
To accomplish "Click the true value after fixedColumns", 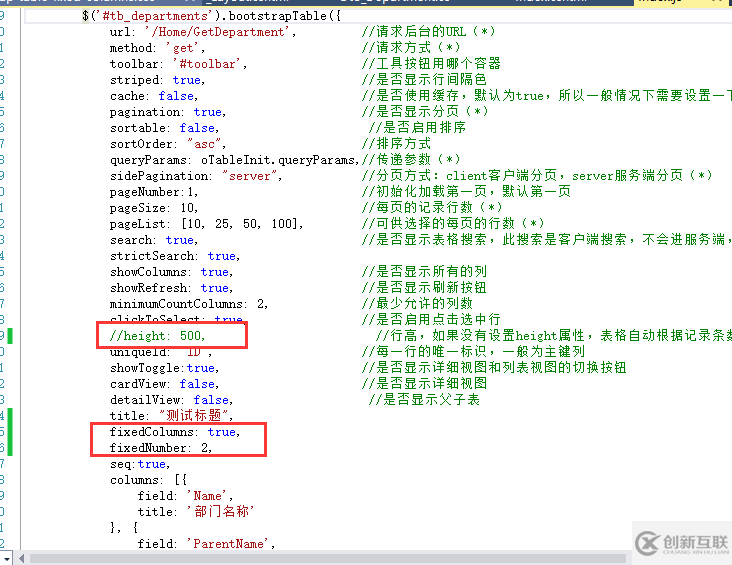I will click(221, 432).
